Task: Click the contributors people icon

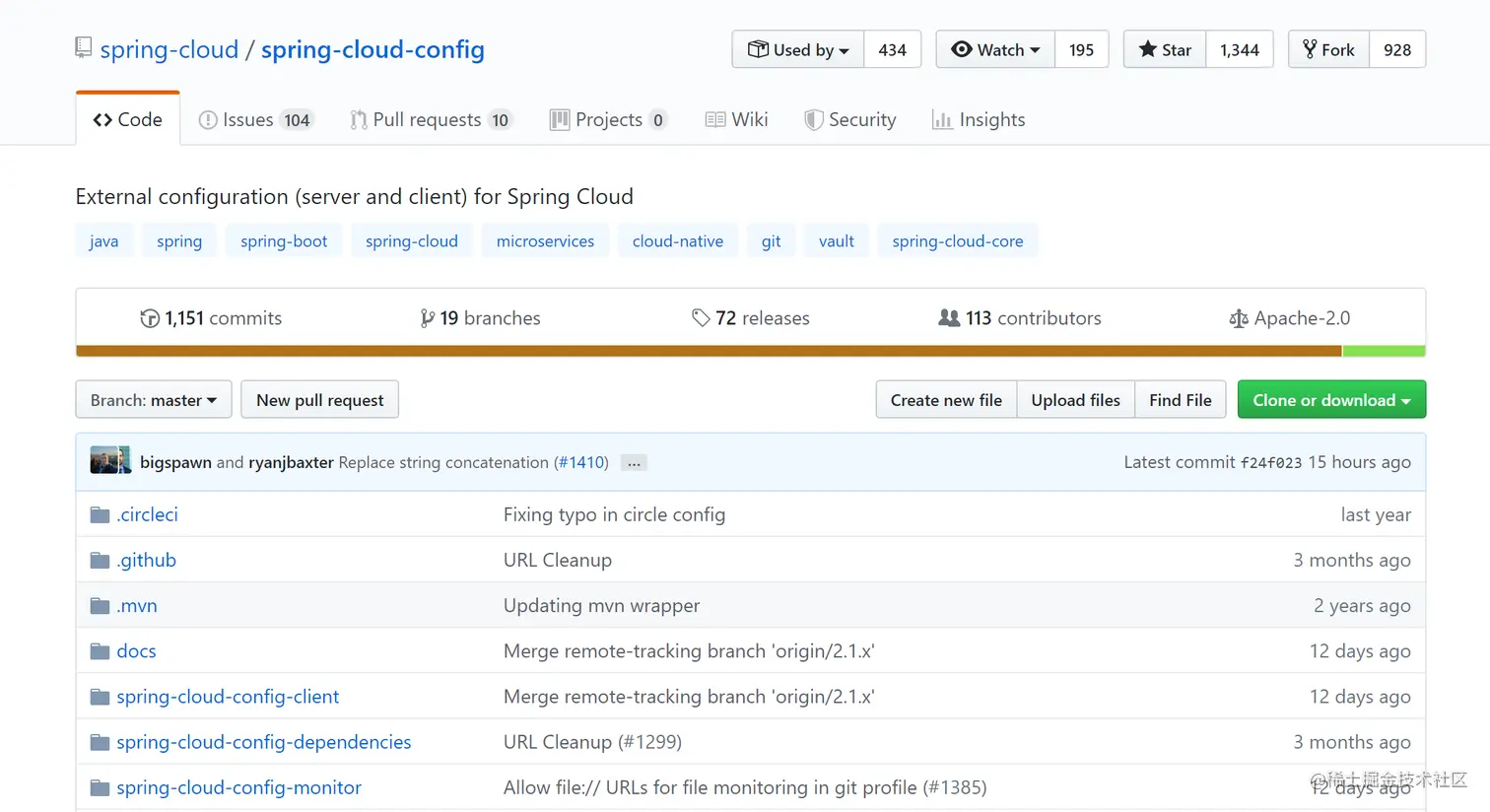Action: tap(949, 318)
